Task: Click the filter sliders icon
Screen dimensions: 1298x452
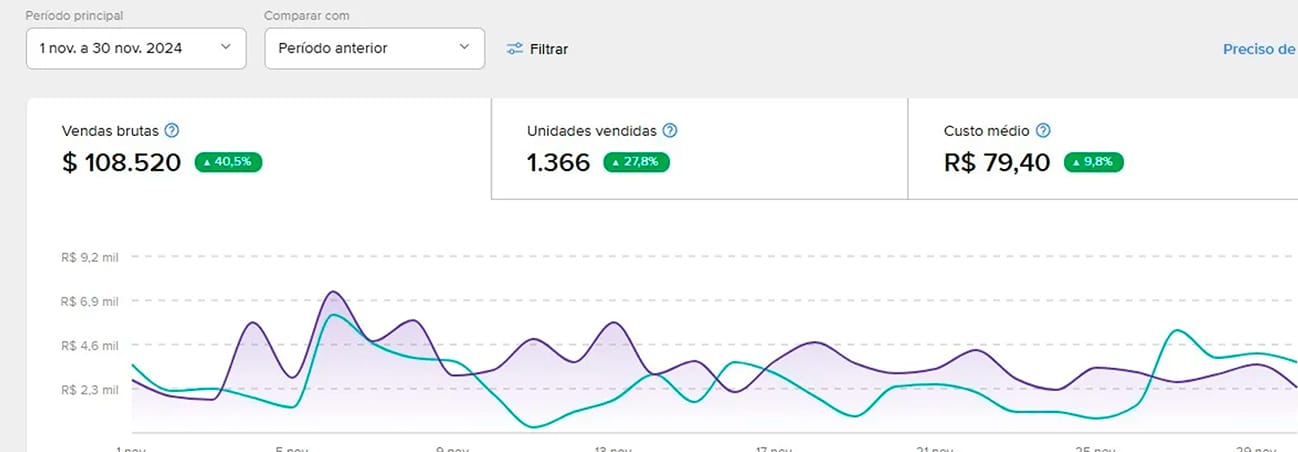Action: (x=515, y=48)
